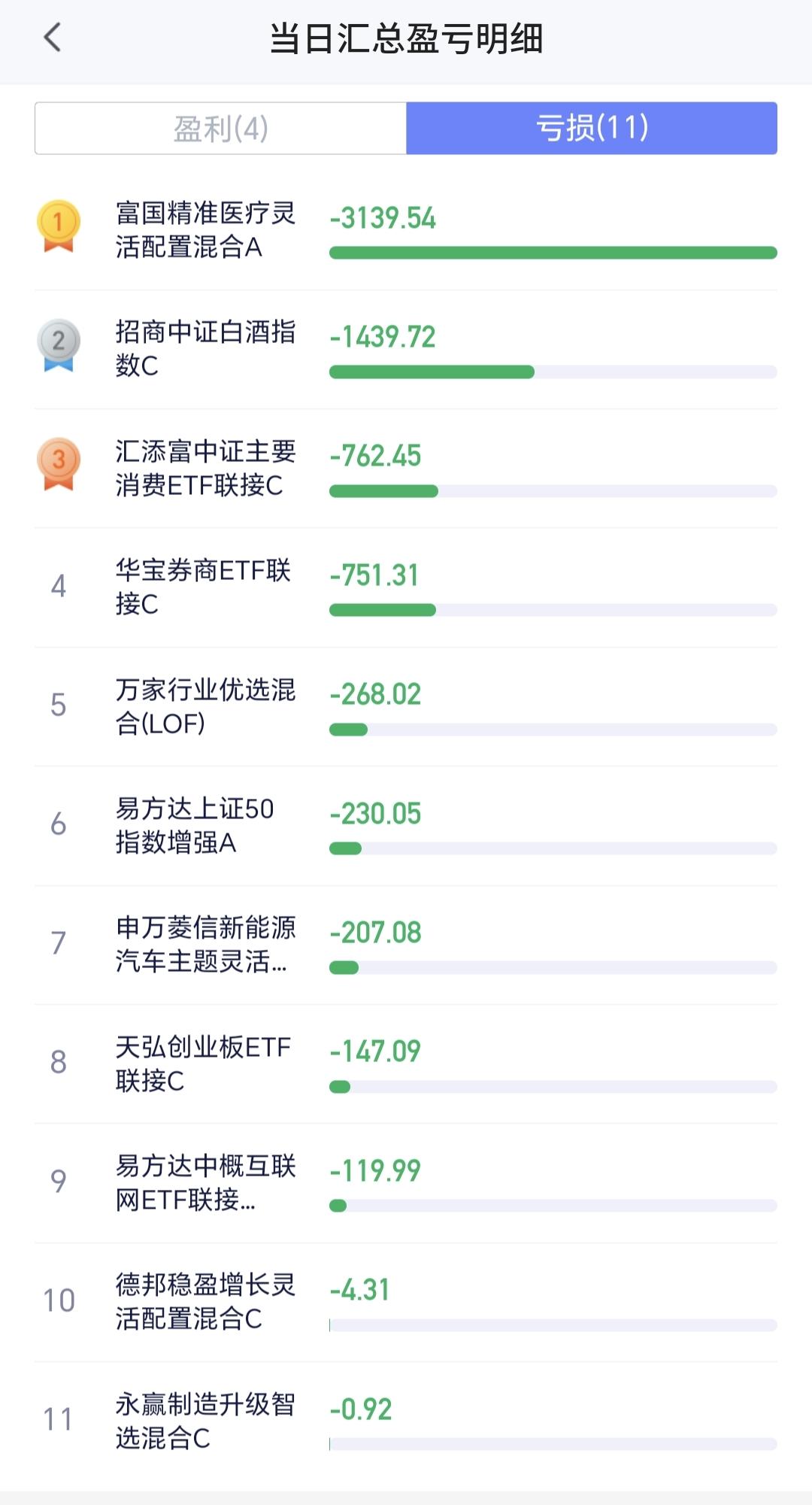Click the gold rank 1 medal
This screenshot has width=812, height=1505.
pyautogui.click(x=58, y=226)
